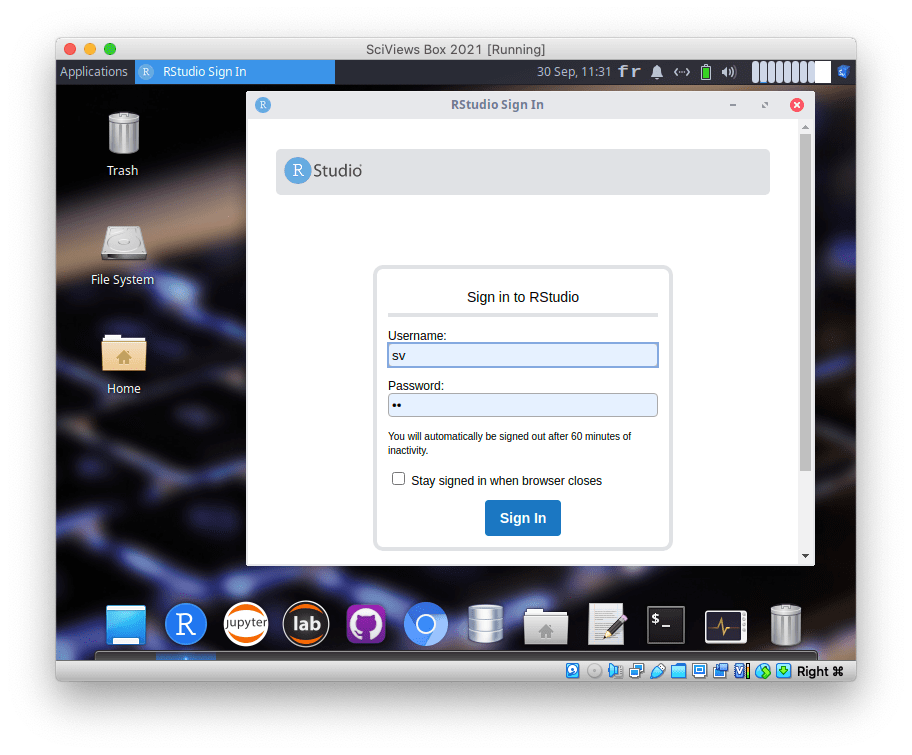The image size is (912, 755).
Task: Click the VirtualBox keyboard capture arrow icon
Action: 783,671
